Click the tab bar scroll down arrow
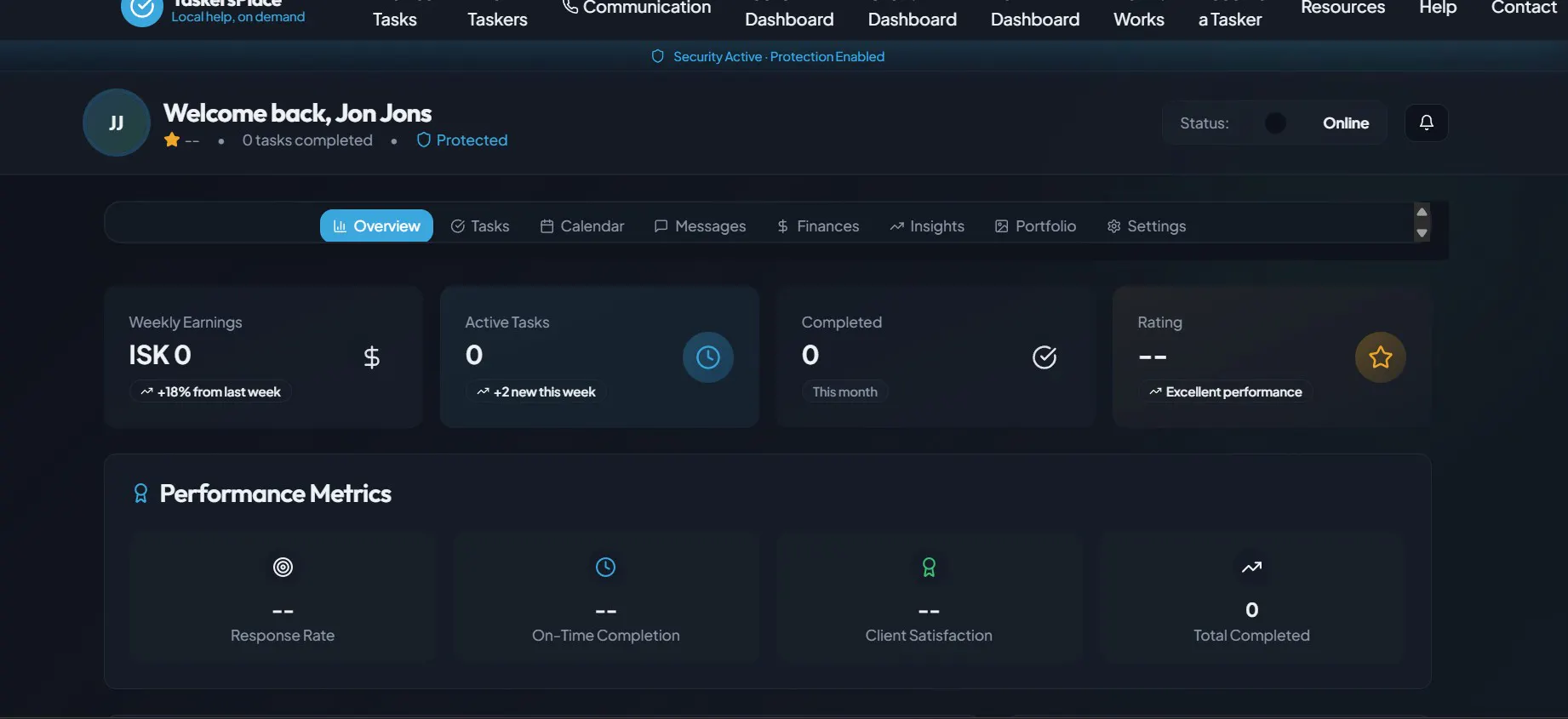 pyautogui.click(x=1422, y=233)
